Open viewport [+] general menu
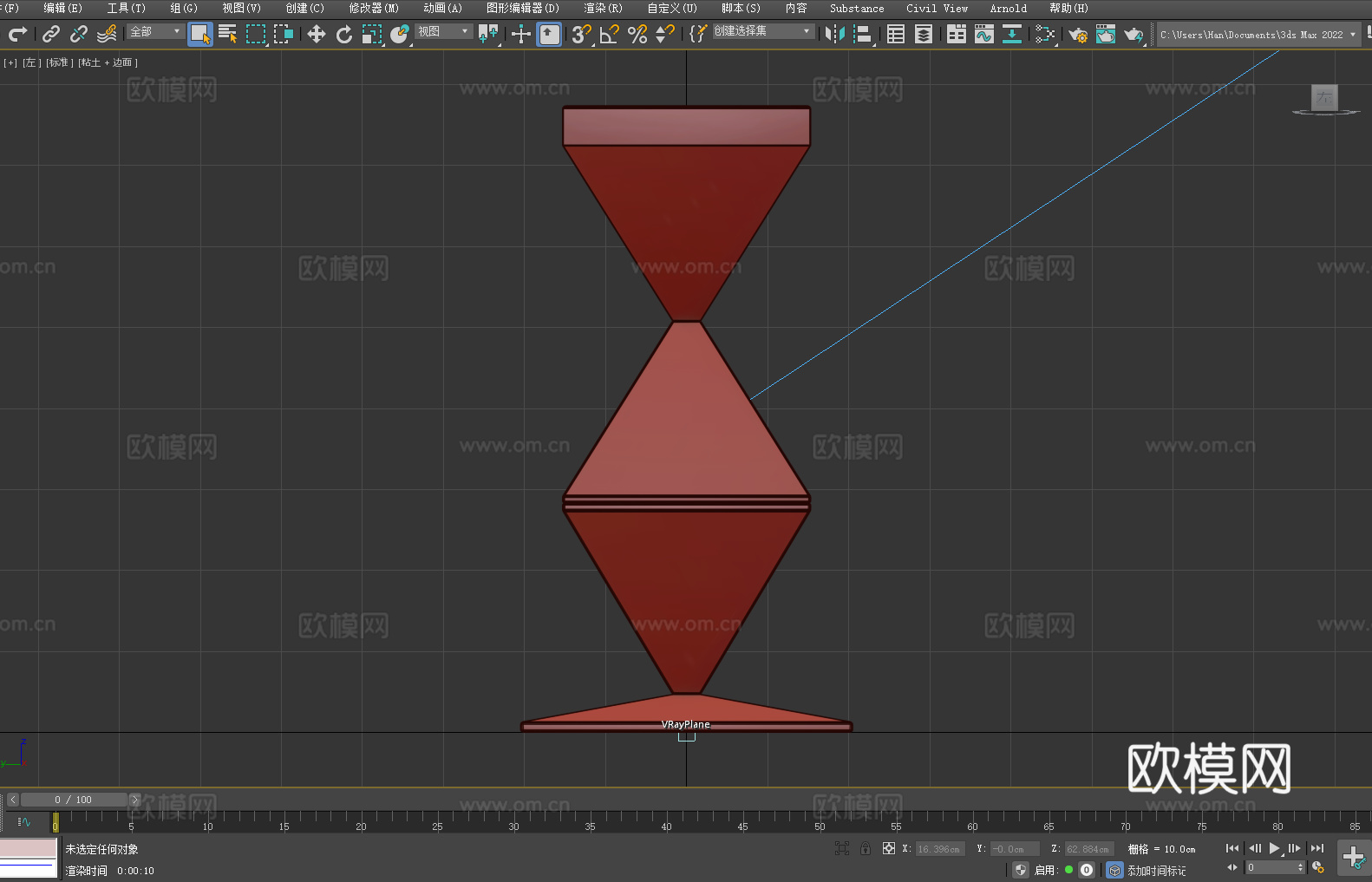Viewport: 1372px width, 882px height. point(10,62)
